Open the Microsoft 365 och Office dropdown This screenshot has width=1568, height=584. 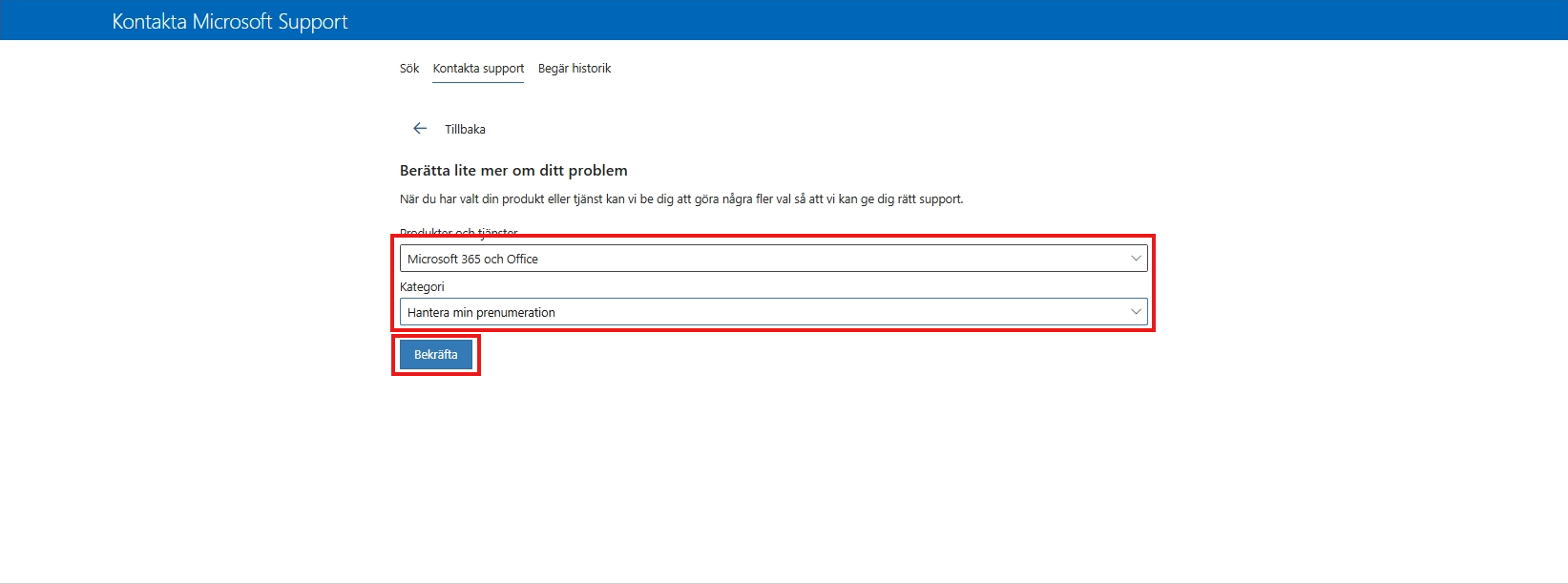[x=773, y=259]
